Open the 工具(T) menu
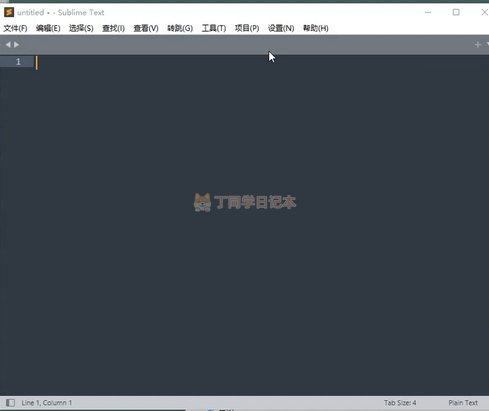 click(214, 28)
